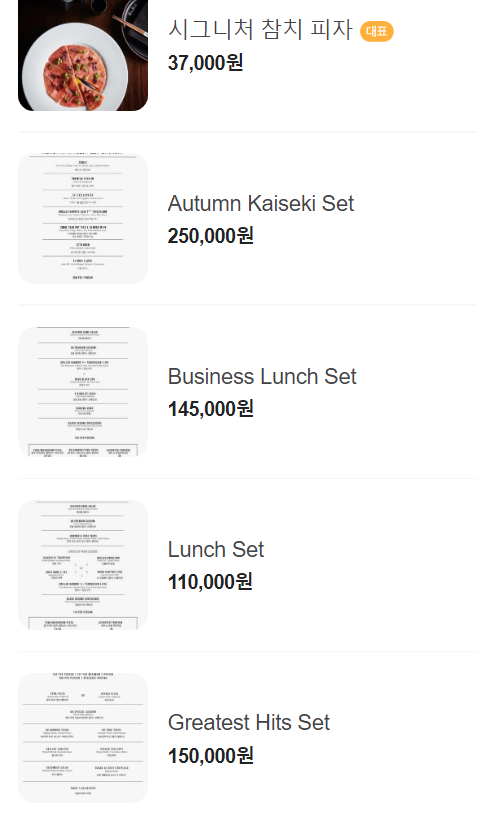
Task: Click the 250,000원 price
Action: (x=211, y=236)
